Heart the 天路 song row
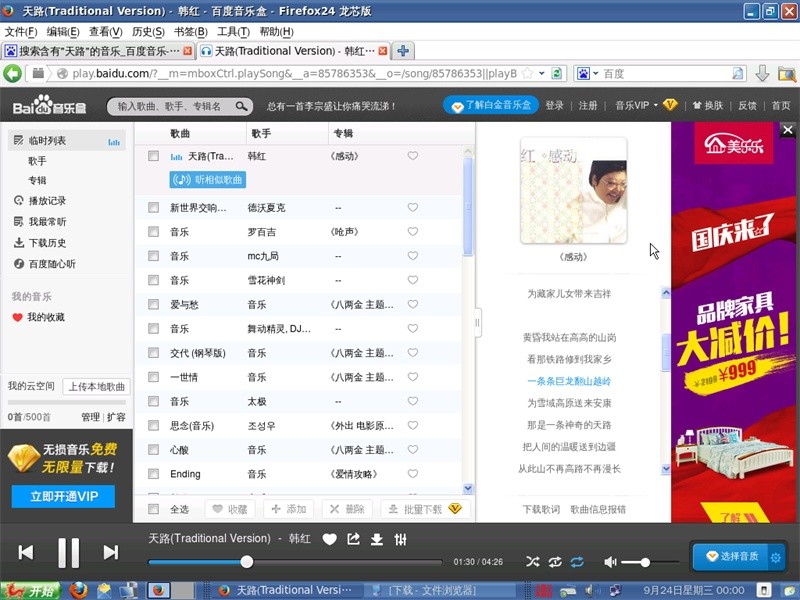This screenshot has height=600, width=800. point(413,156)
